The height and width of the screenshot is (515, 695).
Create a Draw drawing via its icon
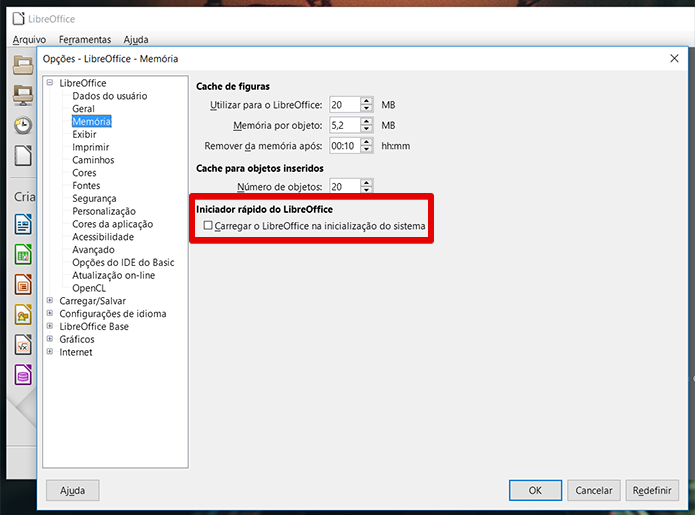point(23,314)
